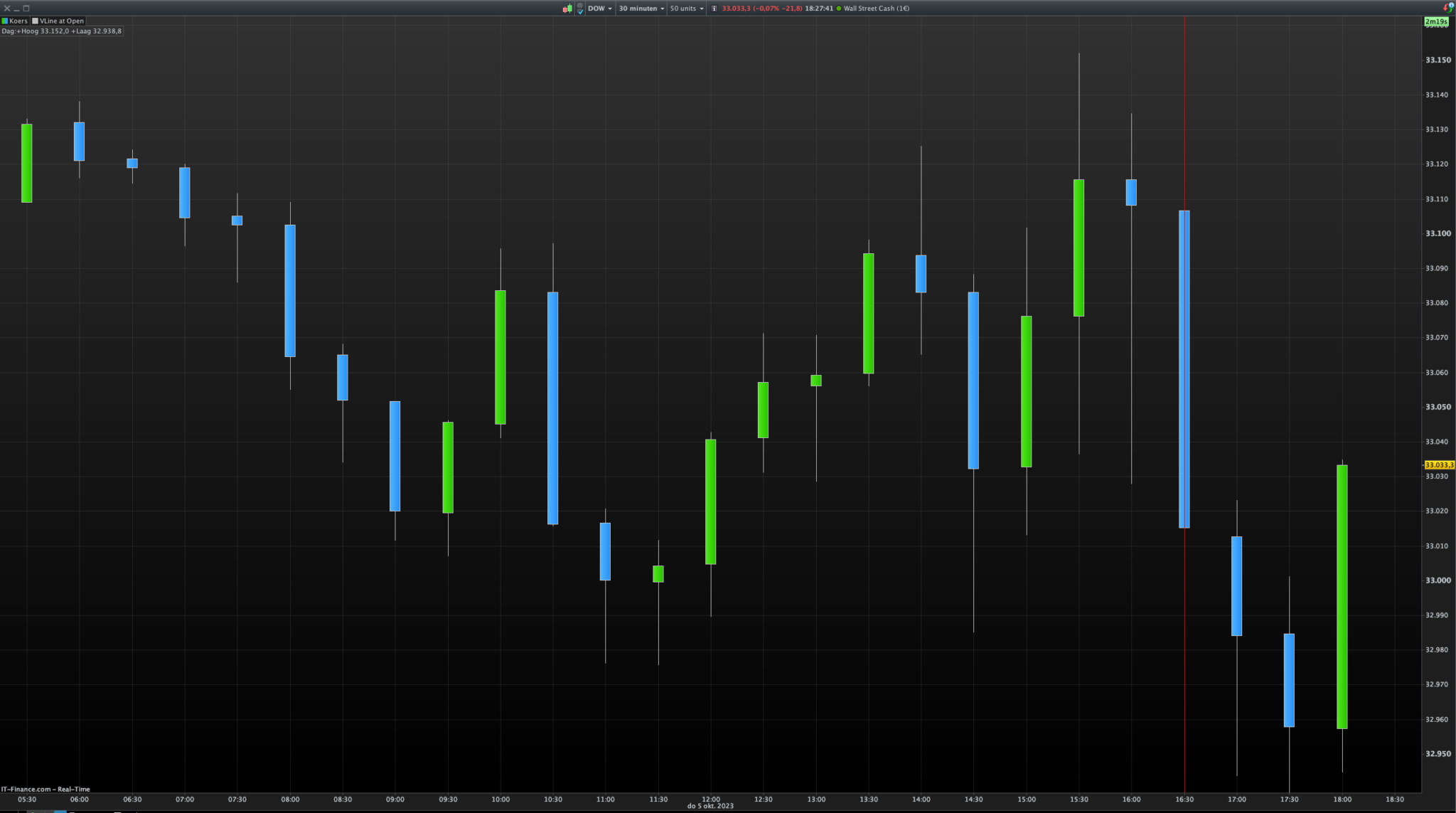This screenshot has height=813, width=1456.
Task: Select the Koers indicator label
Action: tap(18, 21)
